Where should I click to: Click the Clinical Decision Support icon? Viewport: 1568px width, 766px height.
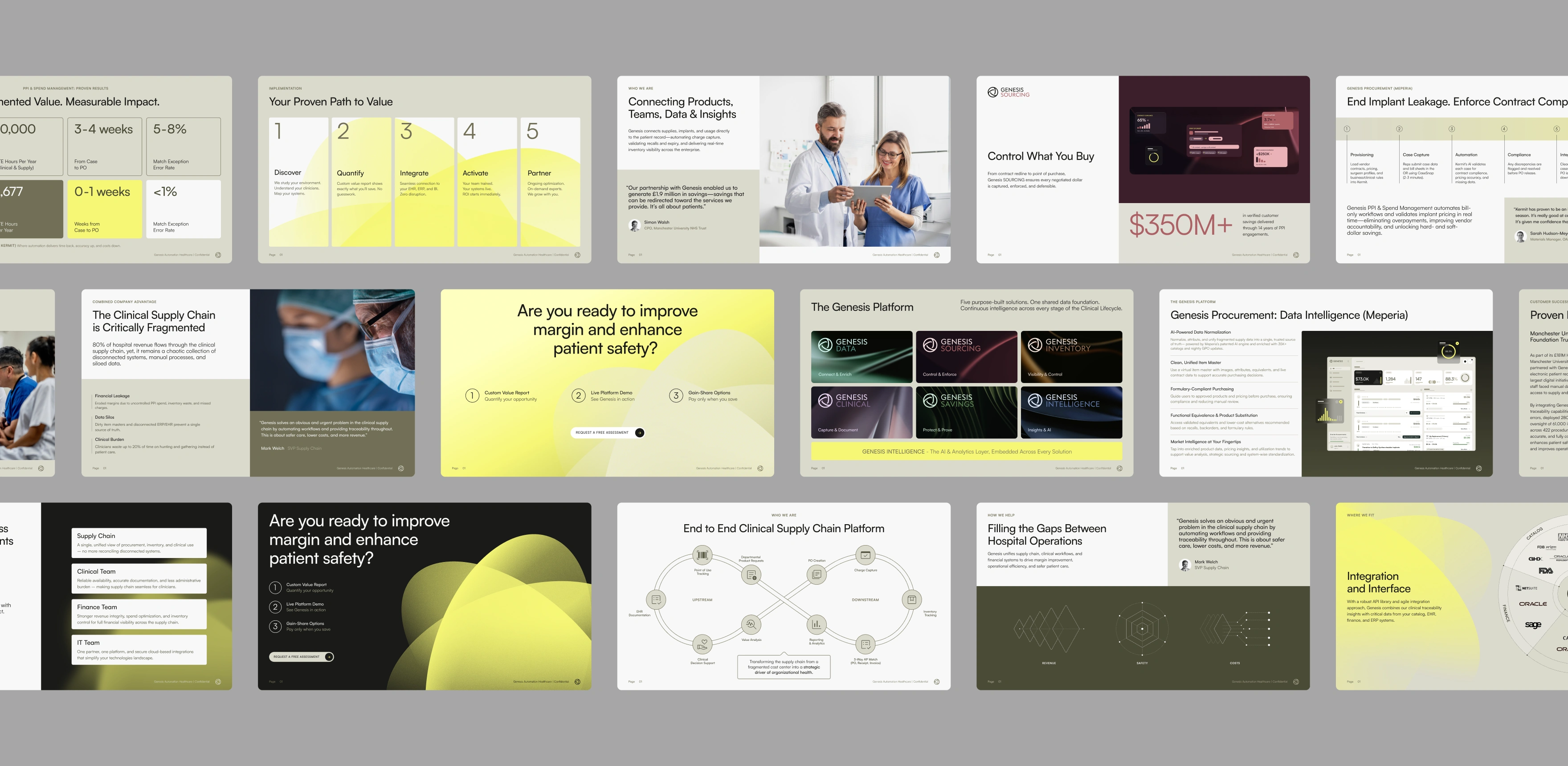(702, 644)
